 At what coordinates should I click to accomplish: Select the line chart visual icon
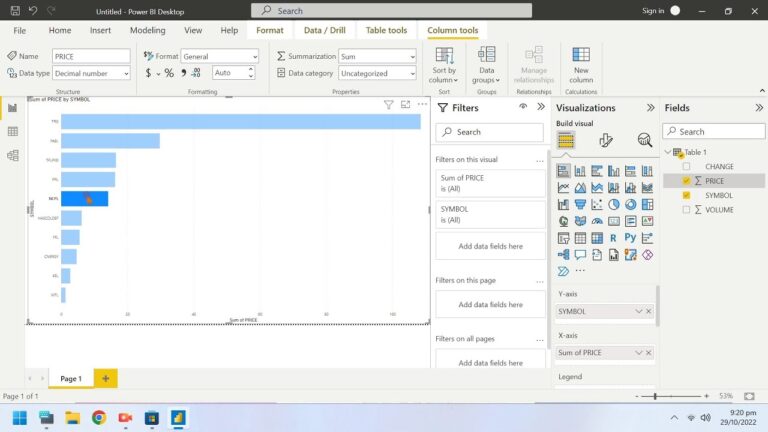[563, 187]
